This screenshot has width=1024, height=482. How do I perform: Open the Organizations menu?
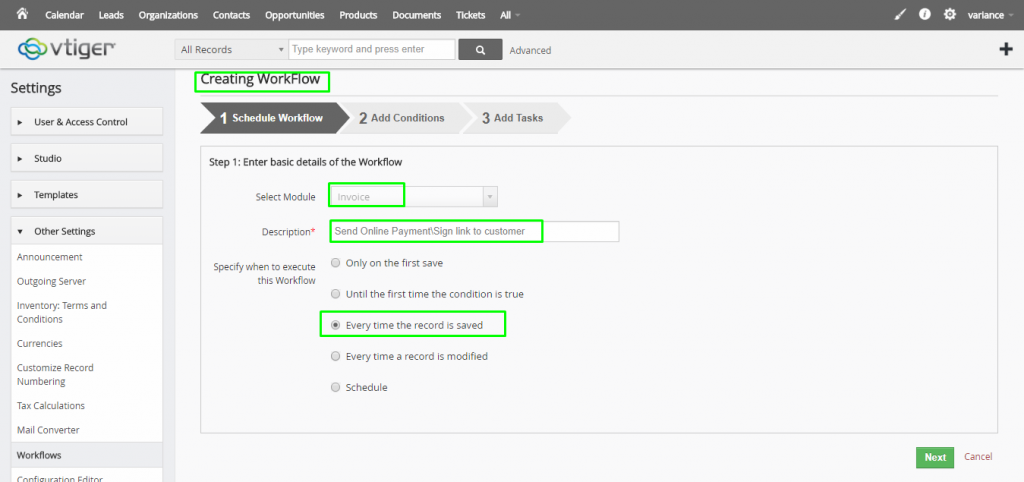[x=168, y=15]
